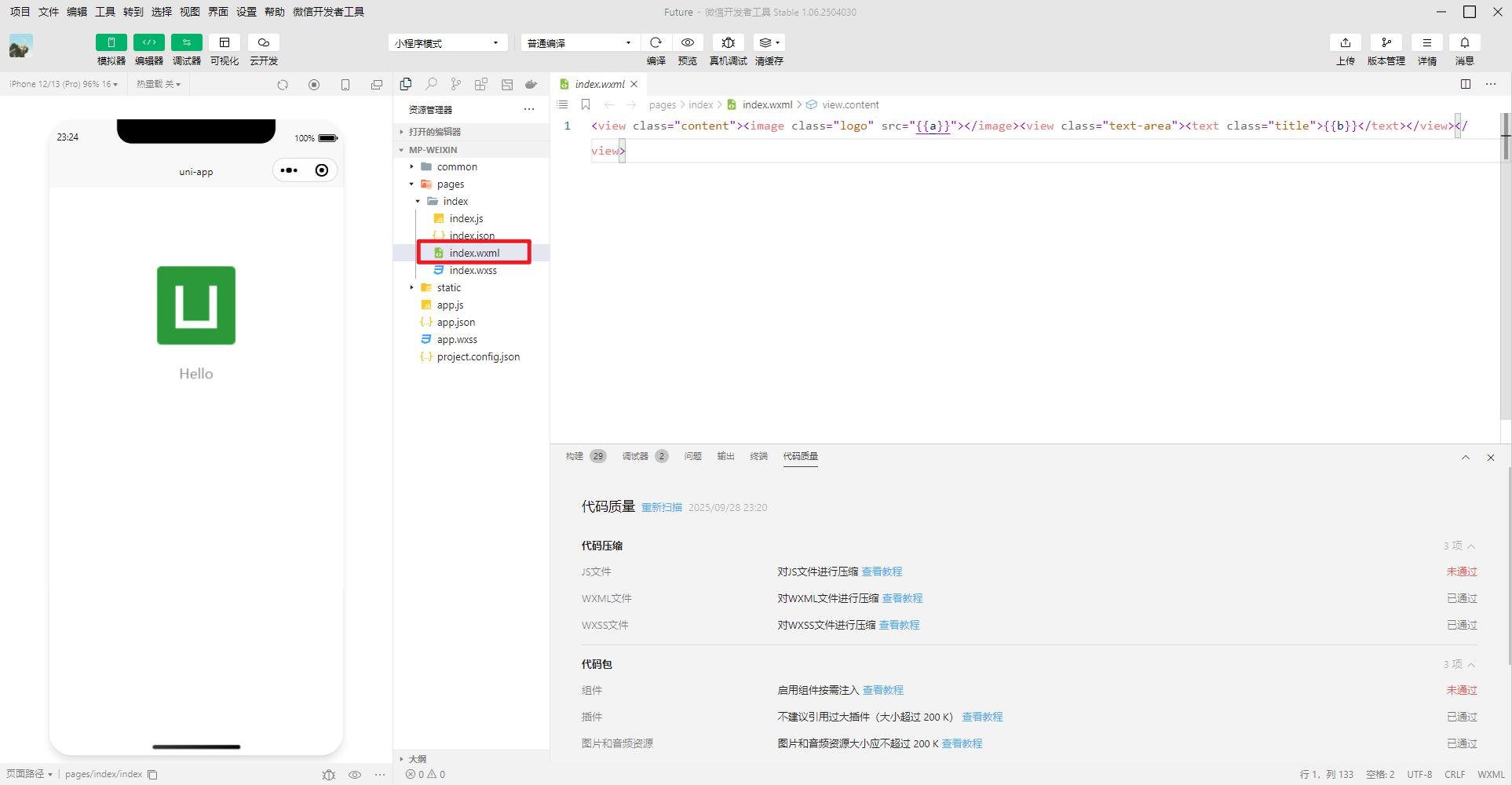This screenshot has width=1512, height=785.
Task: Copy the page path pages/index/index
Action: coord(153,775)
